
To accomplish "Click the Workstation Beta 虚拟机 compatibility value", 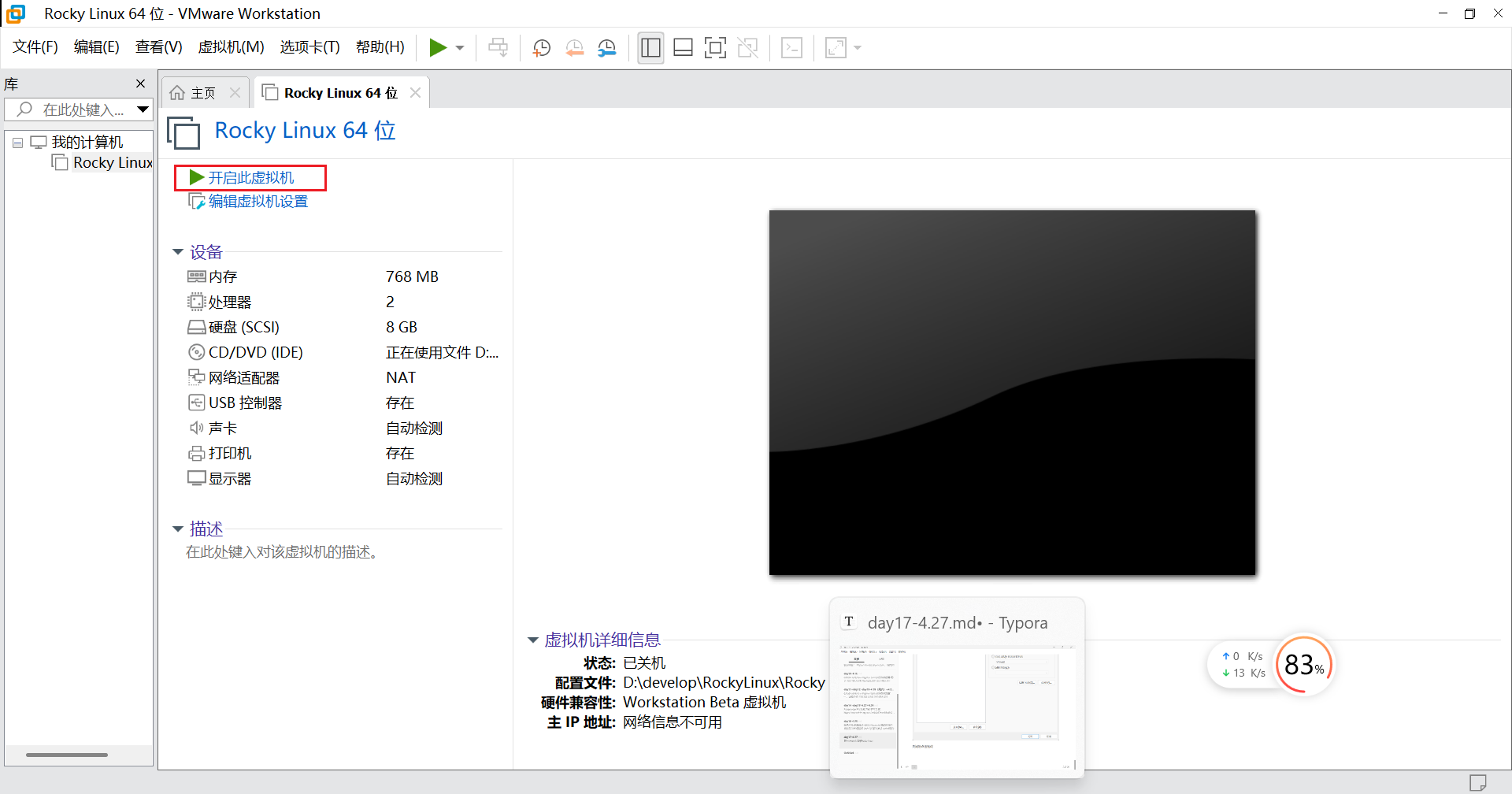I will pyautogui.click(x=704, y=703).
